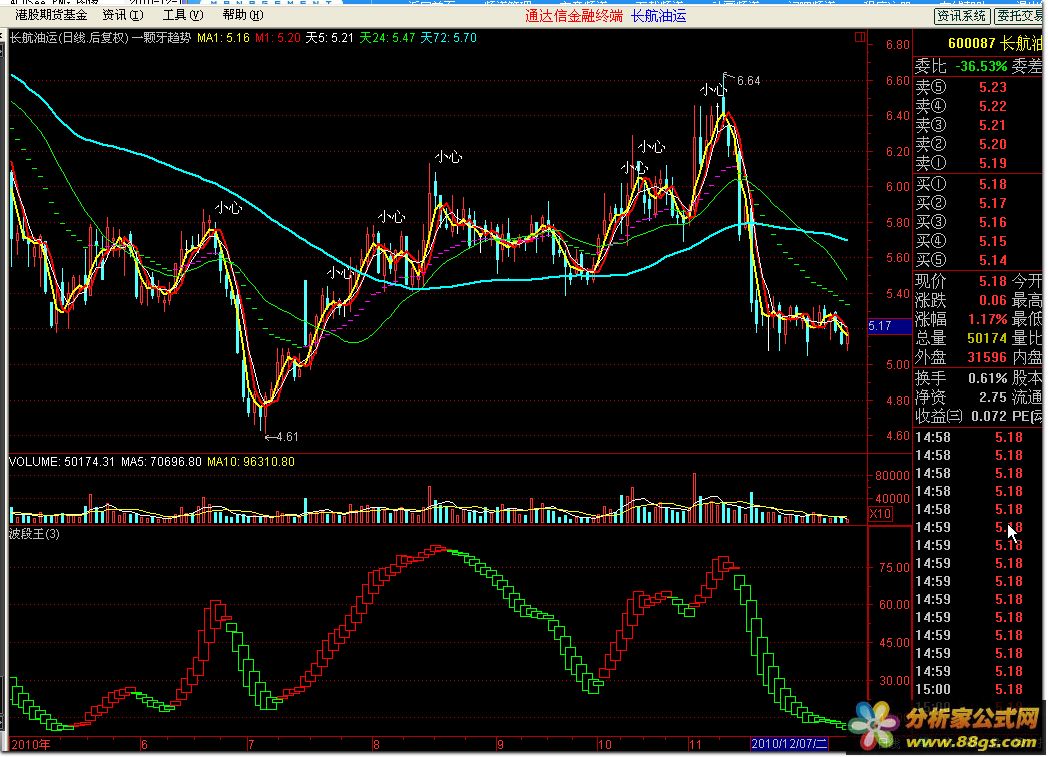The height and width of the screenshot is (757, 1048).
Task: Click the 换手 0.61% field
Action: (961, 379)
